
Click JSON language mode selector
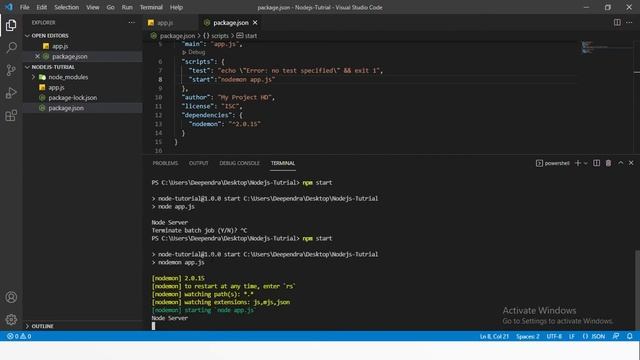[594, 336]
